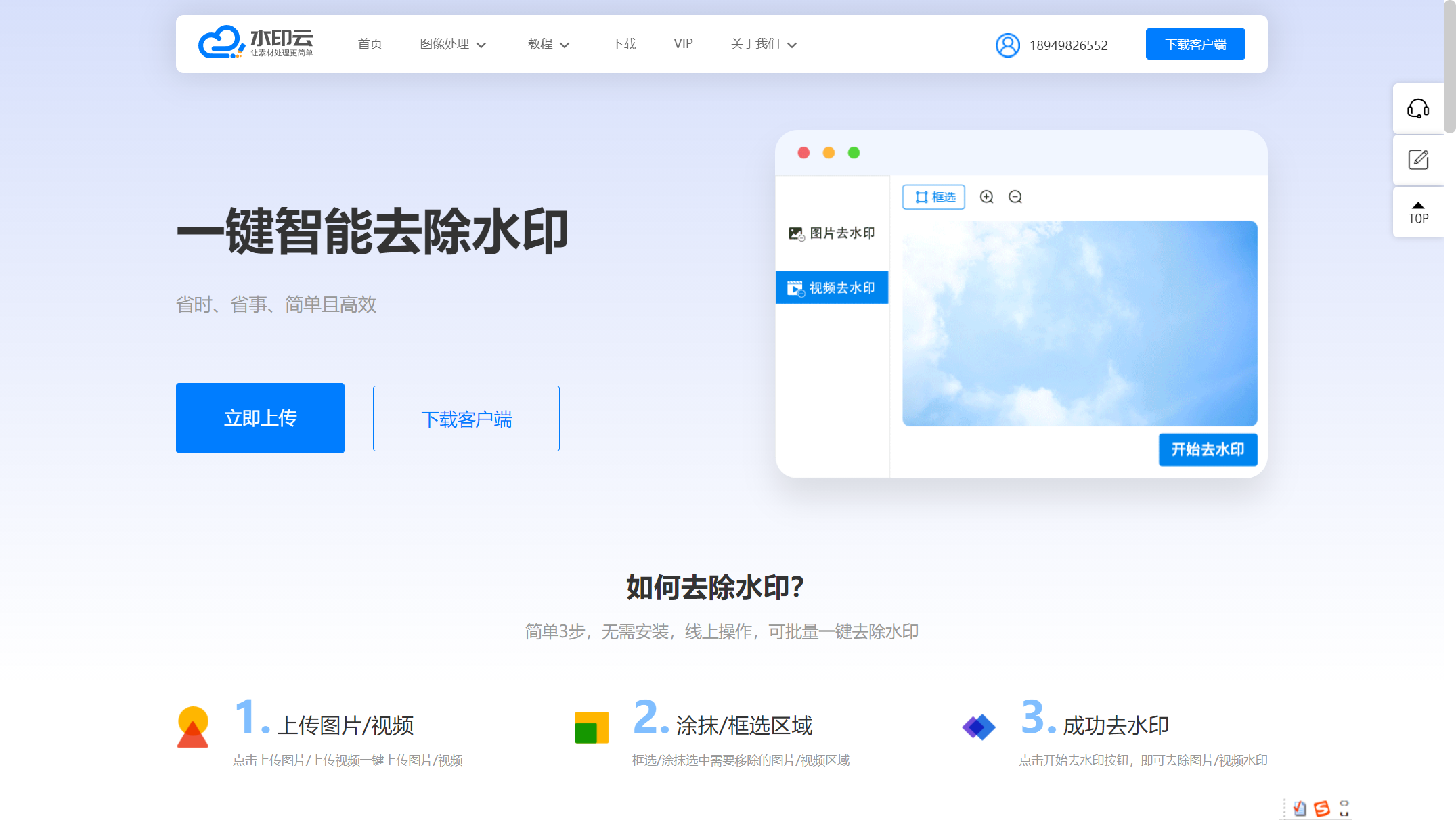1456x820 pixels.
Task: Click the orange circle-triangle step 1 icon
Action: coord(192,727)
